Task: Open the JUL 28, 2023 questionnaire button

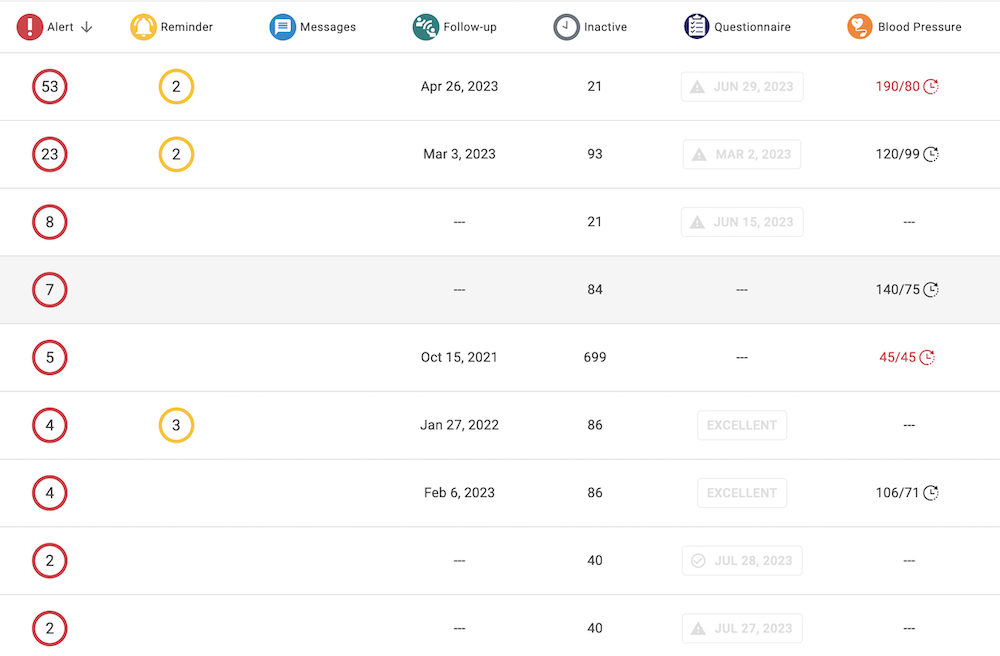Action: pyautogui.click(x=742, y=560)
